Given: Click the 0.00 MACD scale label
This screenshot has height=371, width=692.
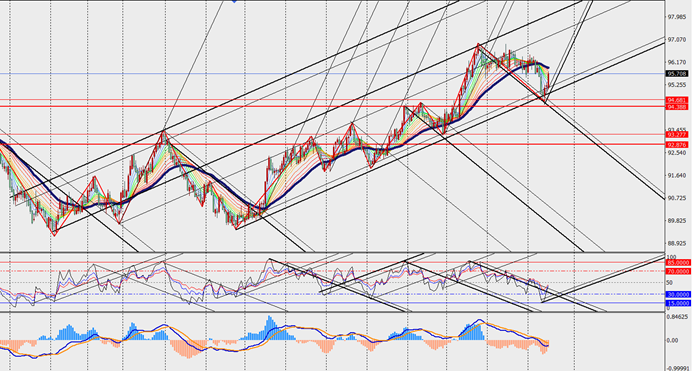Looking at the screenshot, I should click(672, 340).
